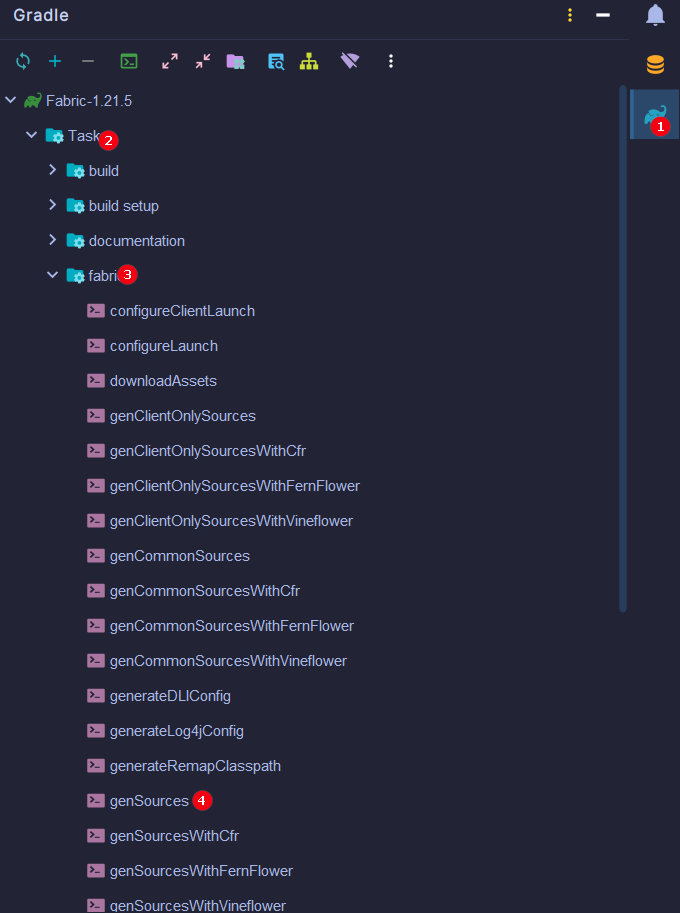Select the Fabric-1.21.5 project row
Viewport: 680px width, 913px height.
point(311,101)
